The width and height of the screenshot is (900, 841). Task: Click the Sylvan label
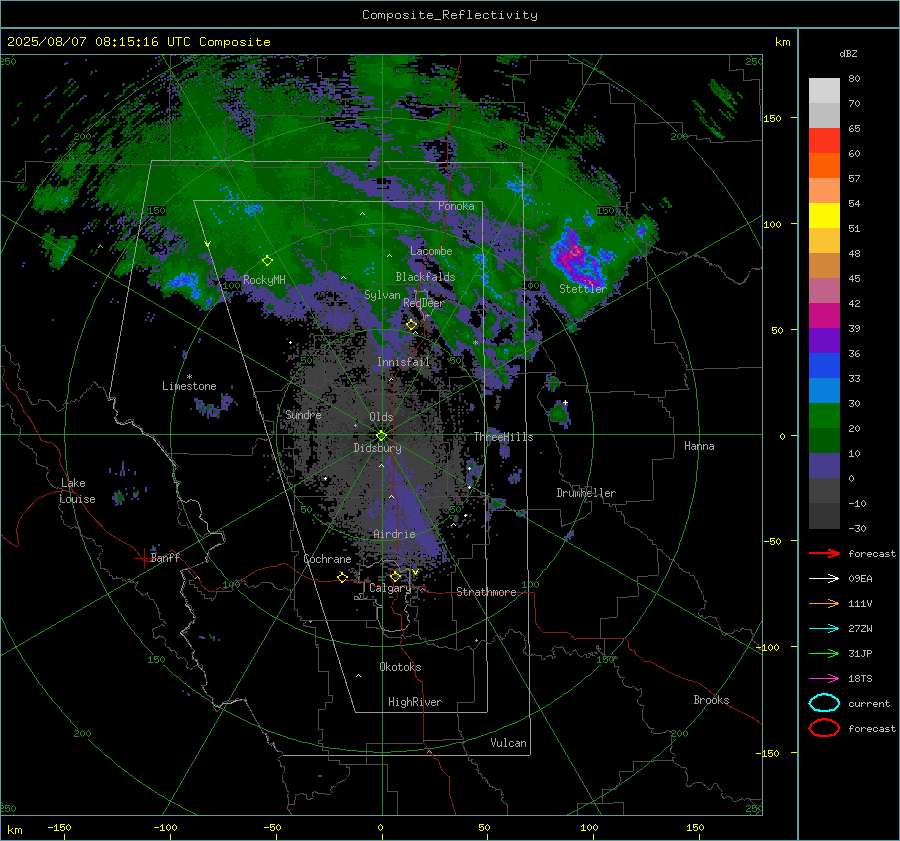(382, 295)
